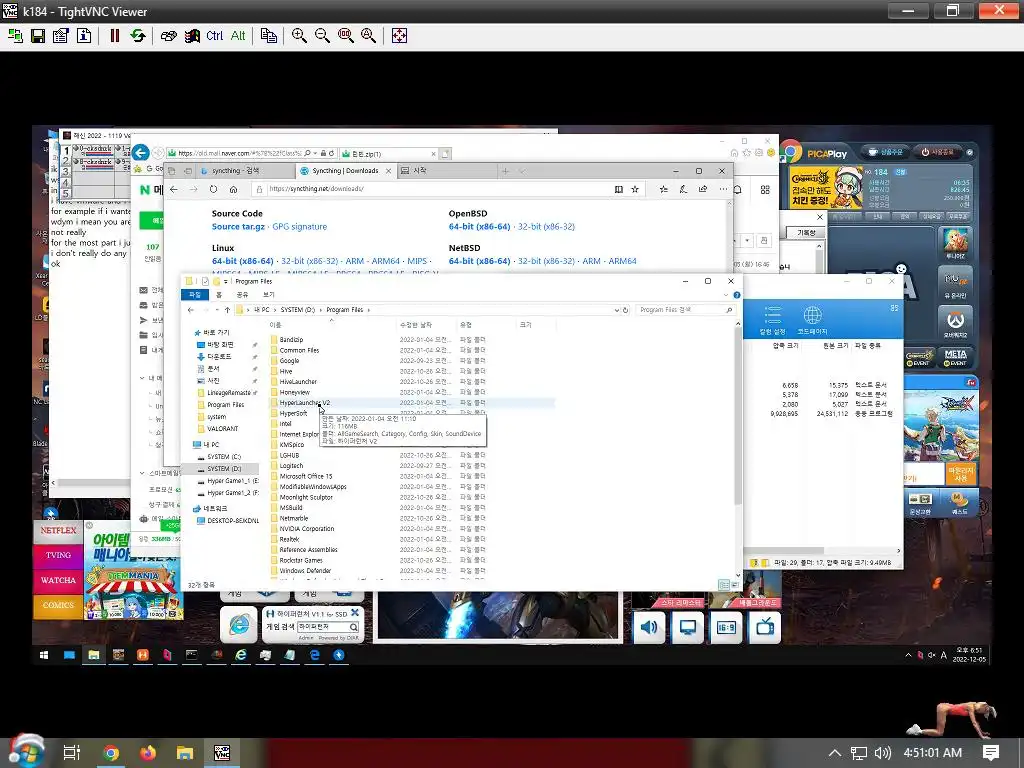The height and width of the screenshot is (768, 1024).
Task: Open connection options in the TightVNC toolbar
Action: pos(61,36)
